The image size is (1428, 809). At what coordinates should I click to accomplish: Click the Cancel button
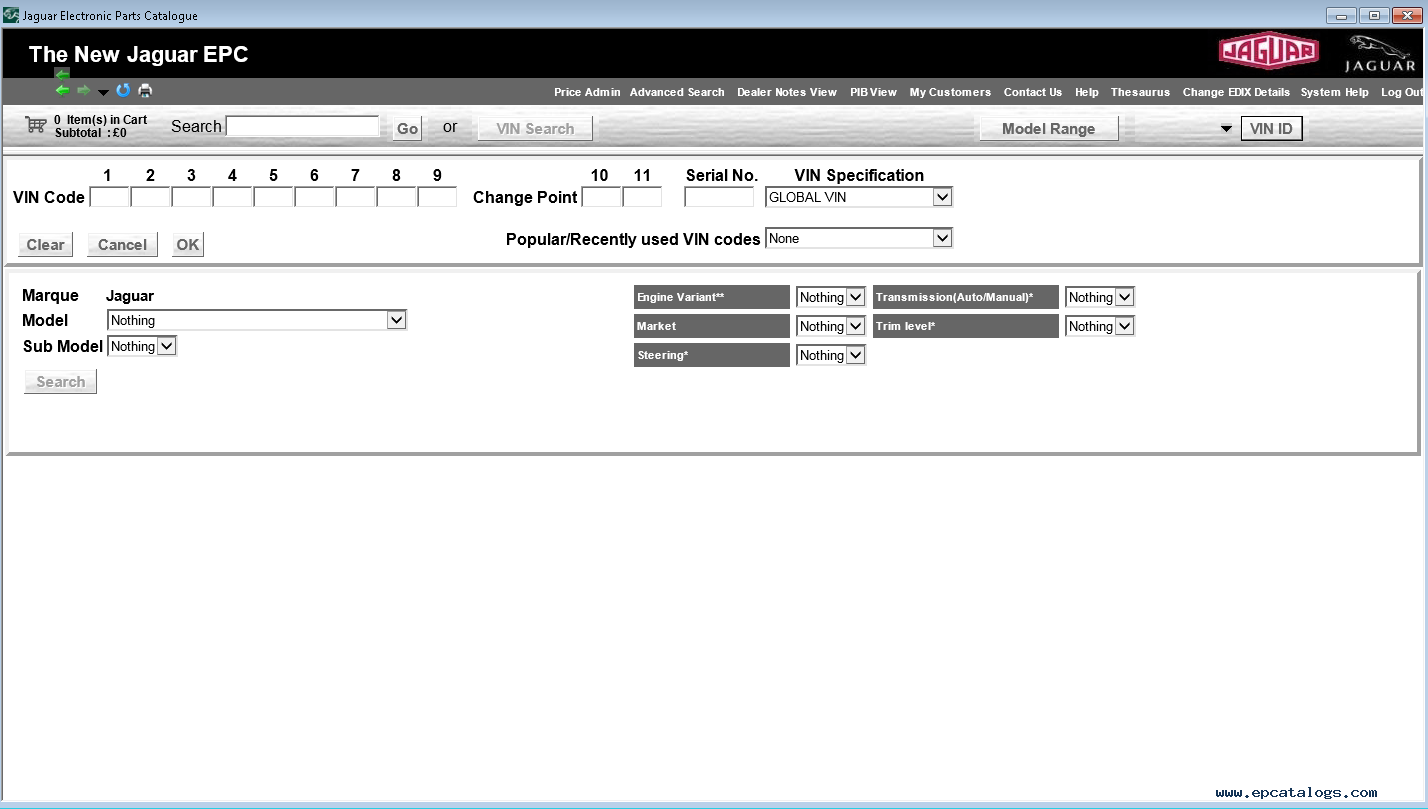(122, 245)
